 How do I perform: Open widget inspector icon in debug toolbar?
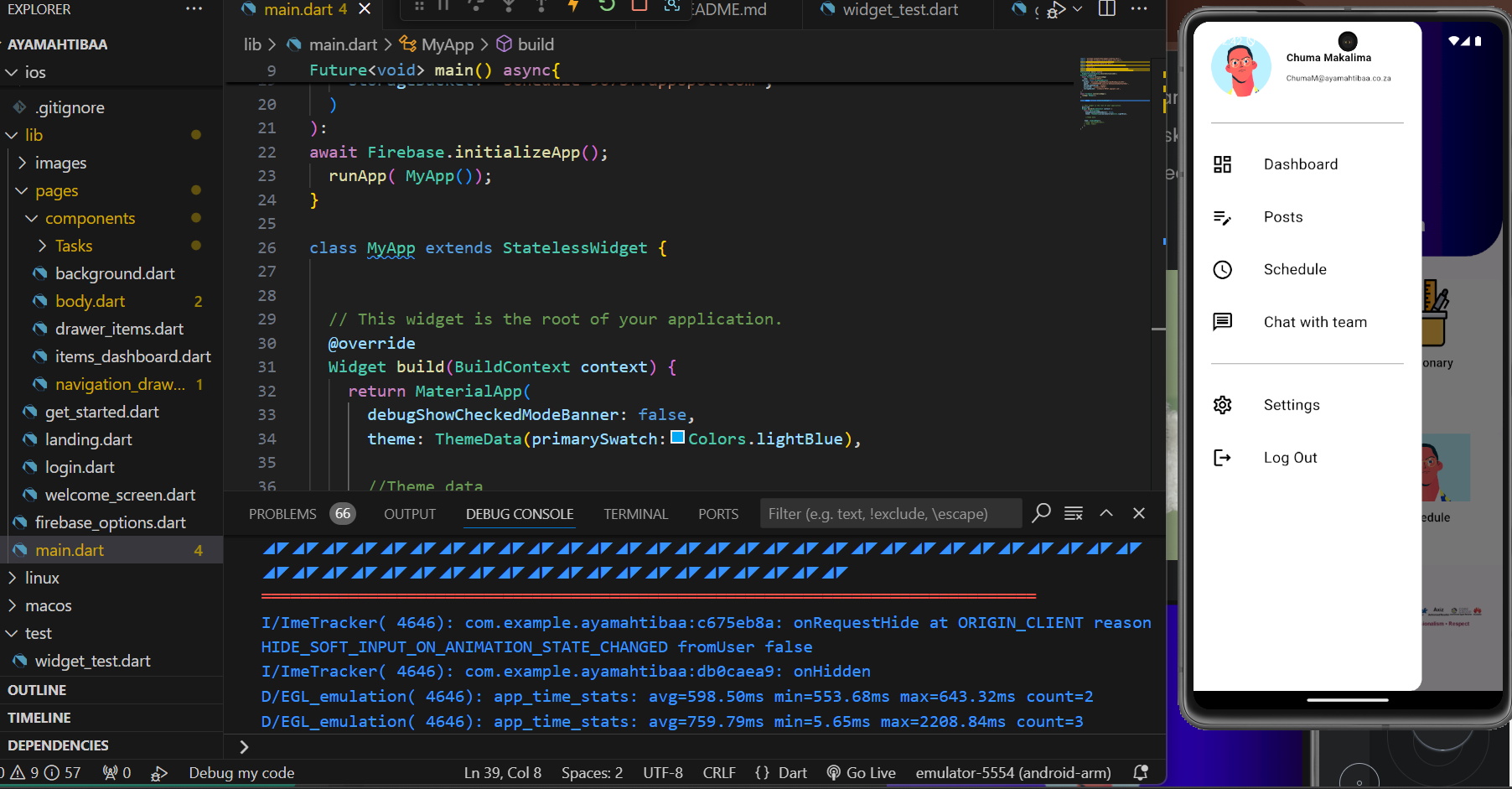[671, 5]
